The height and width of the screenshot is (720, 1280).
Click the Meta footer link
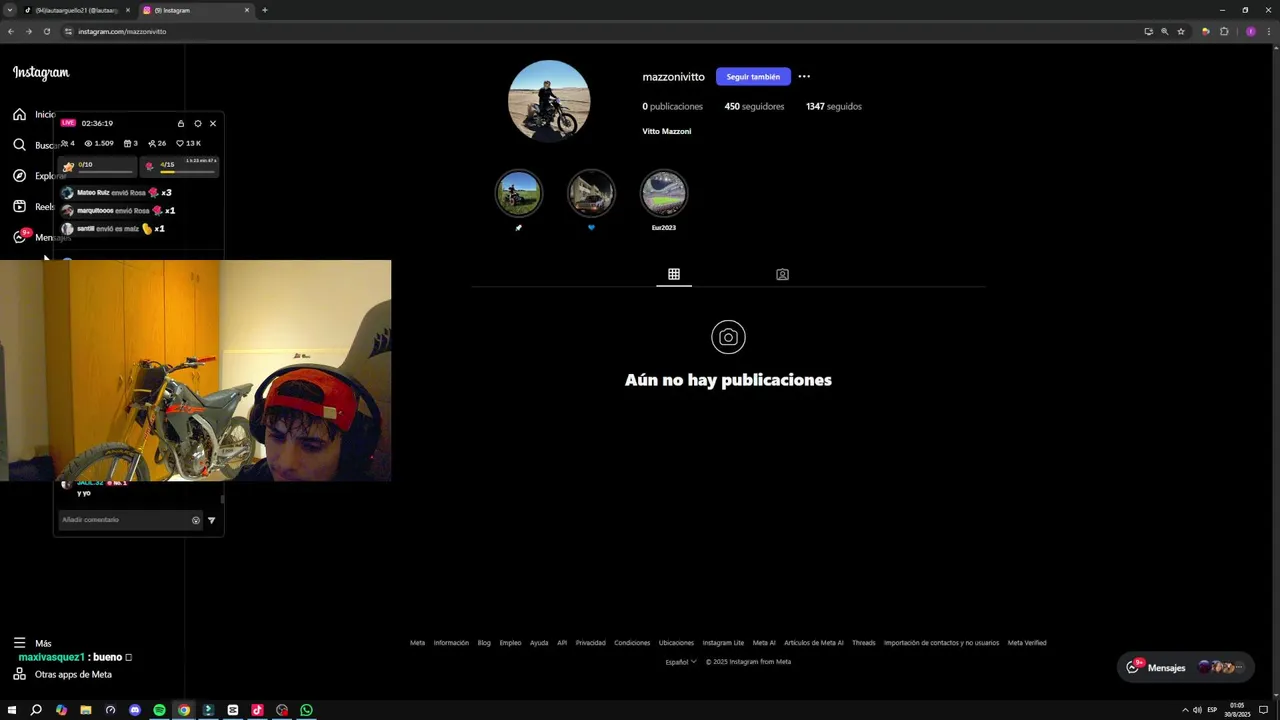pyautogui.click(x=417, y=643)
